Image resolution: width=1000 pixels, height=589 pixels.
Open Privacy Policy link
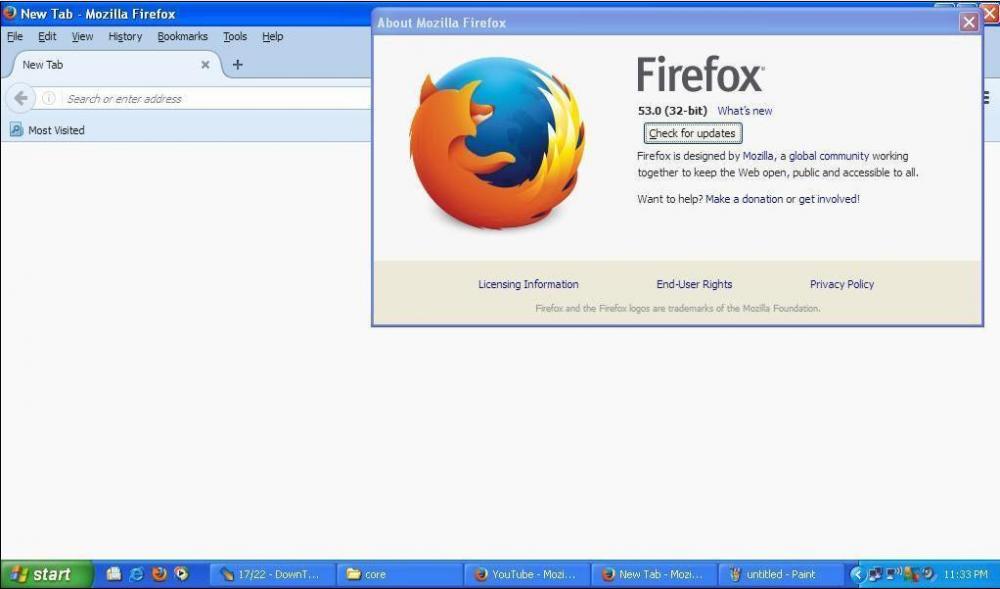click(841, 284)
